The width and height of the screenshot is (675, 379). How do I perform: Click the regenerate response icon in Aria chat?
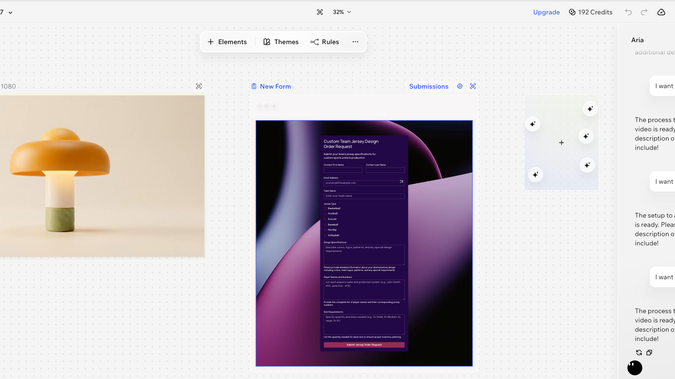pos(639,352)
